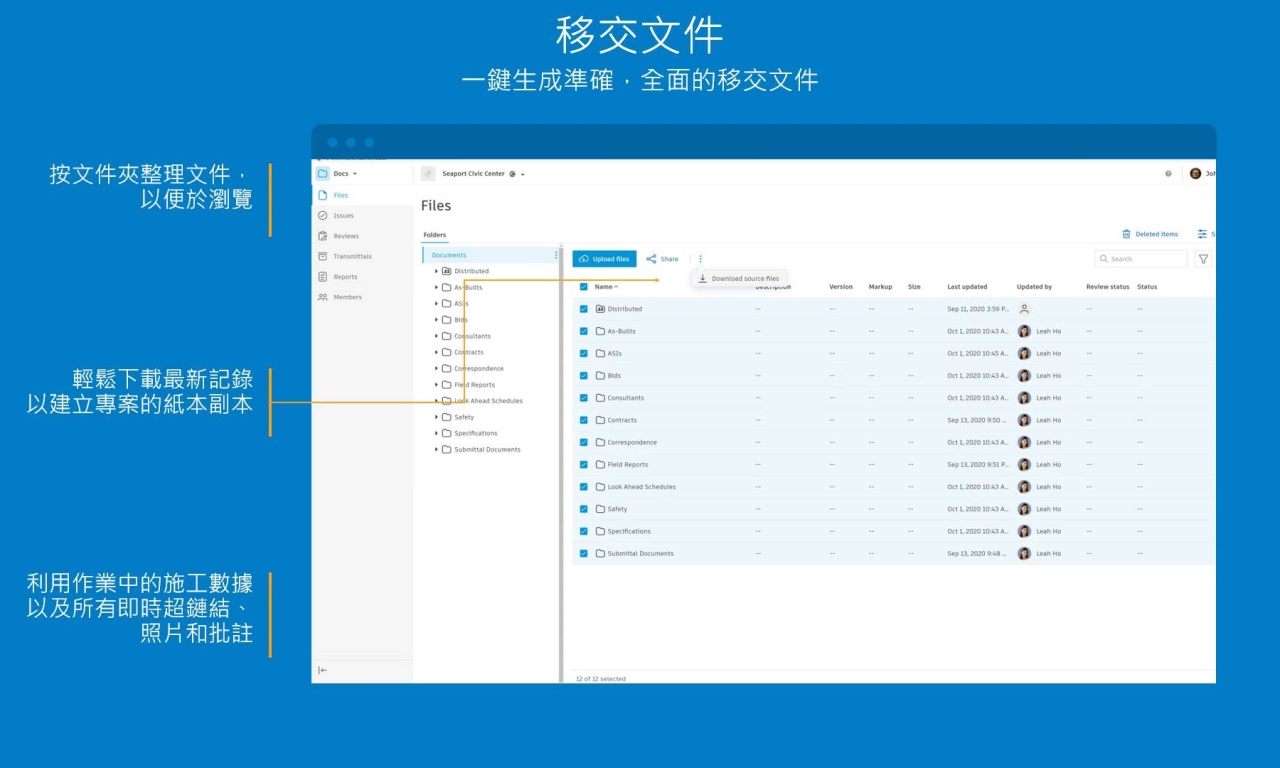Open the Reports sidebar icon
The image size is (1280, 768).
(x=323, y=277)
